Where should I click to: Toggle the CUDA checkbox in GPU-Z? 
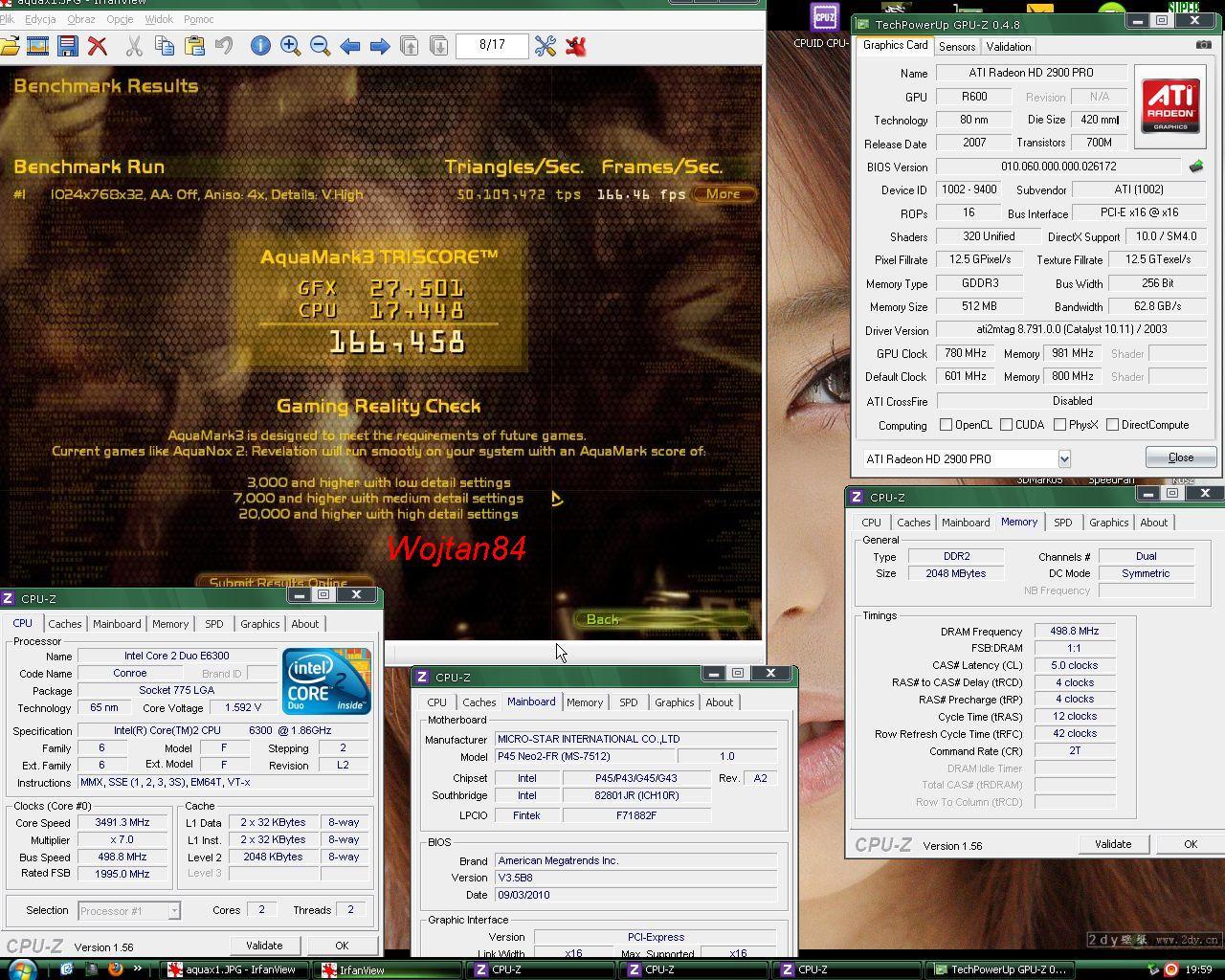1006,425
